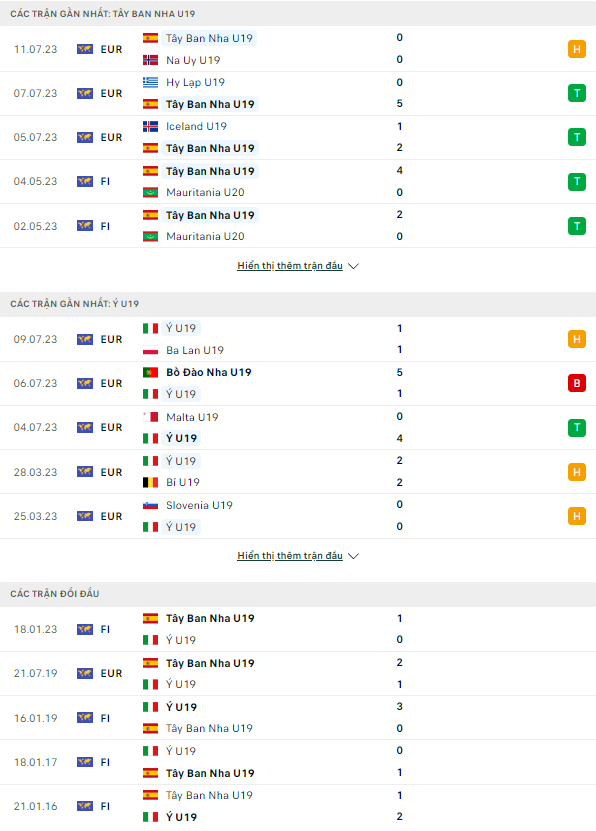Click the Belgium flag beside Bỉ U19

[150, 482]
